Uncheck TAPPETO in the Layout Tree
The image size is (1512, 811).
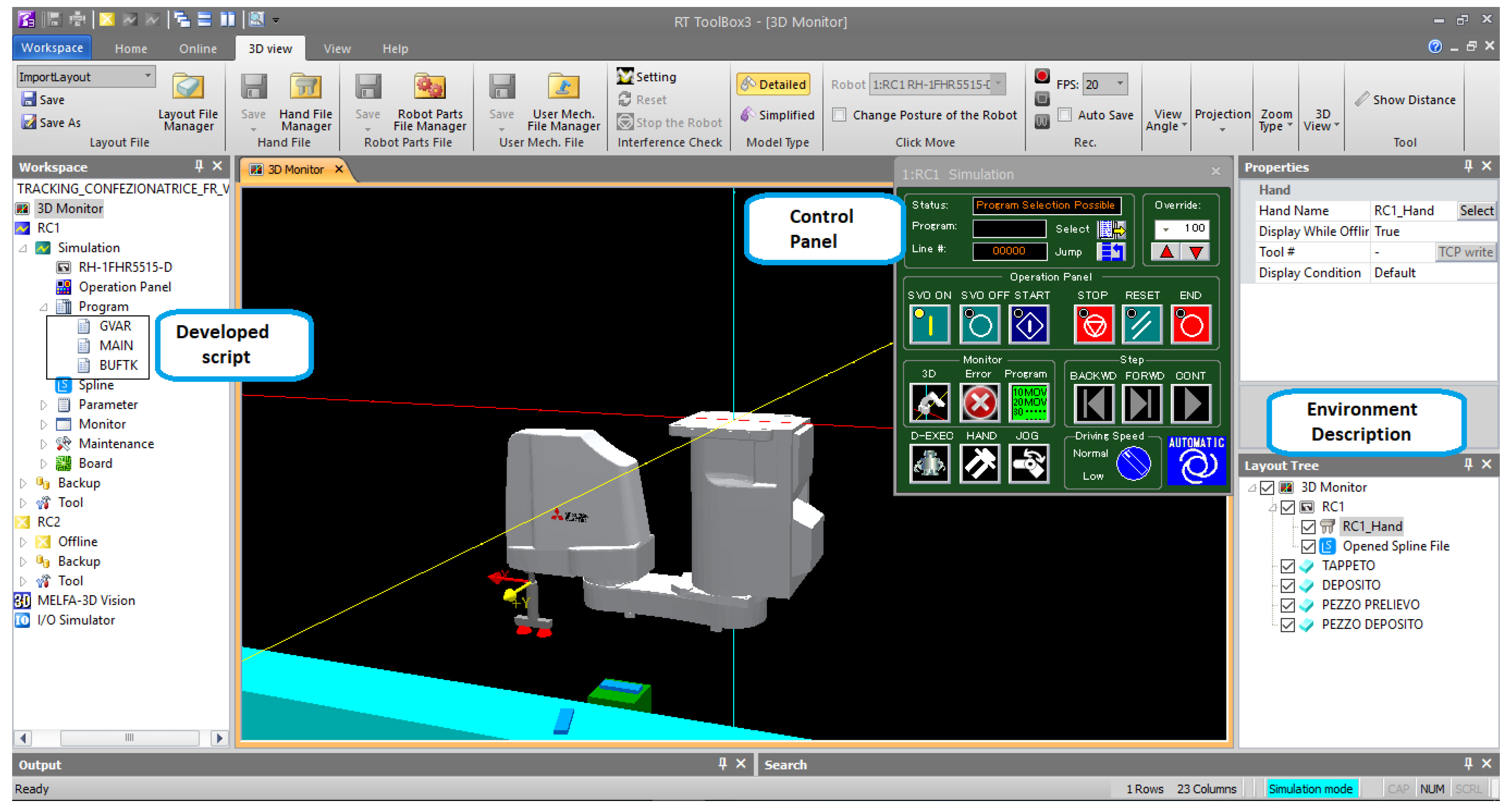[x=1287, y=566]
